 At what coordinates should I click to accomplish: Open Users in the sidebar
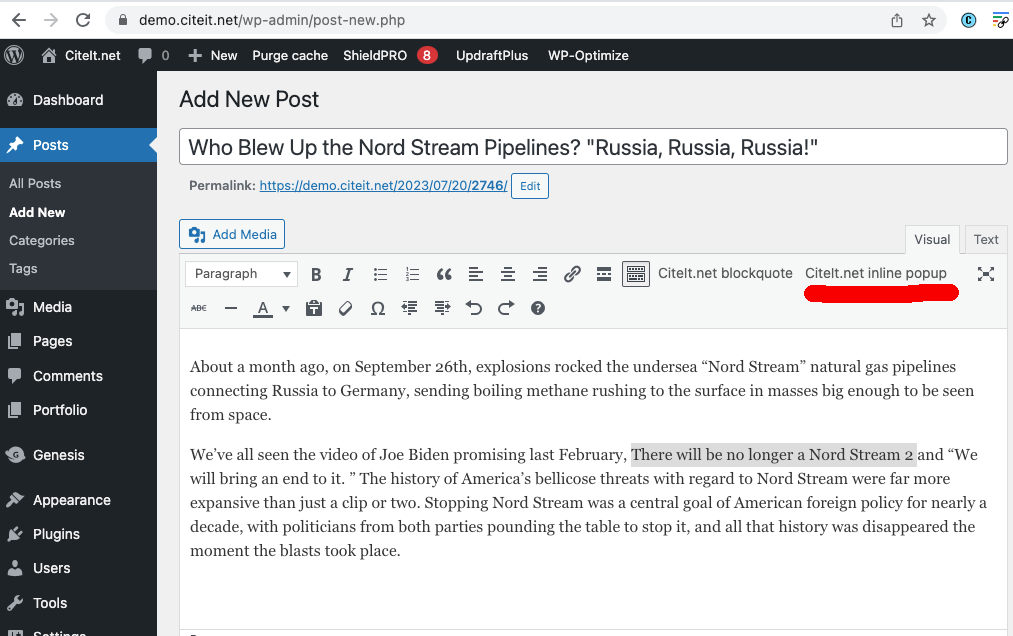tap(78, 568)
